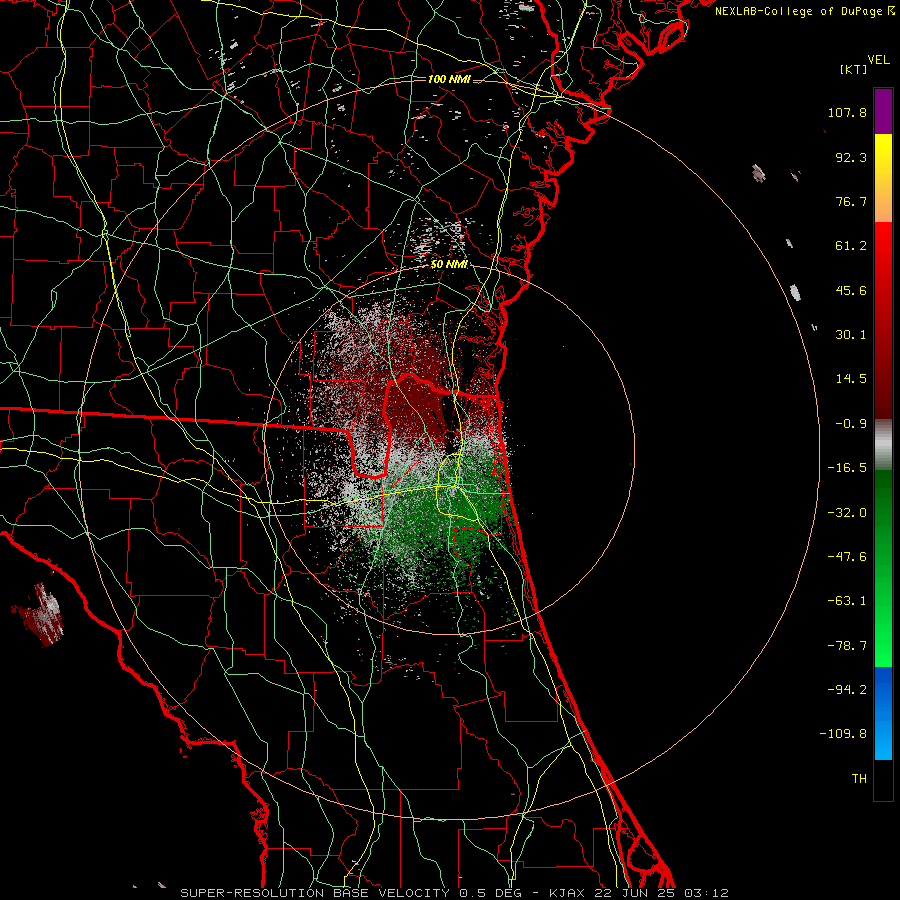Select the 92.3 velocity scale value
The height and width of the screenshot is (900, 900).
tap(851, 157)
